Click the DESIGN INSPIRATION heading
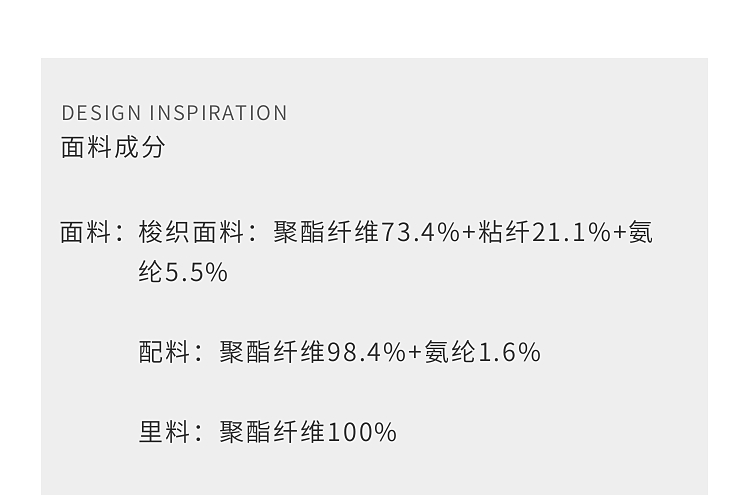Image resolution: width=750 pixels, height=495 pixels. [x=174, y=113]
